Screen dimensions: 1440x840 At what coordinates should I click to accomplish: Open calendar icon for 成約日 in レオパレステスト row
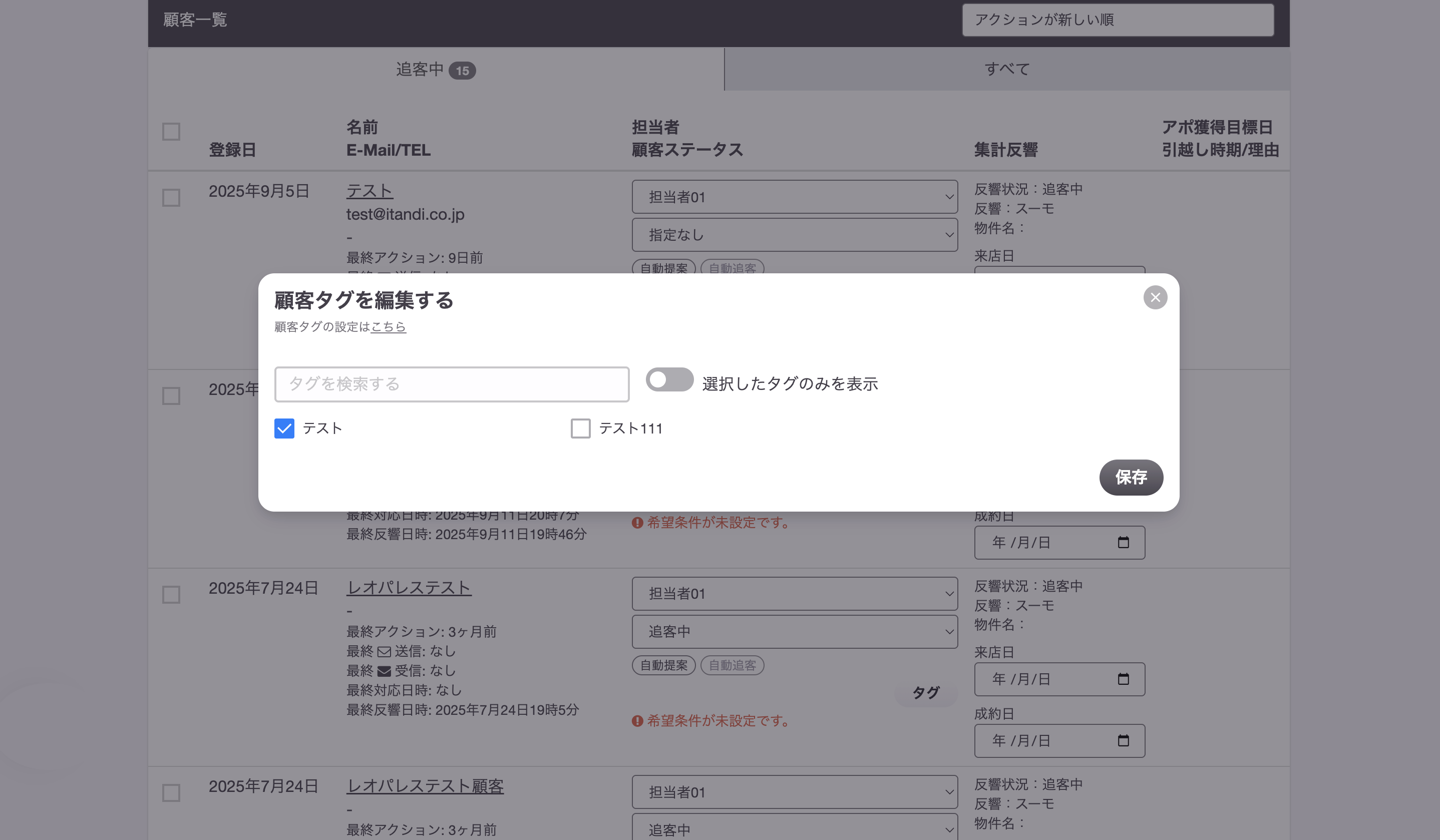(x=1123, y=740)
